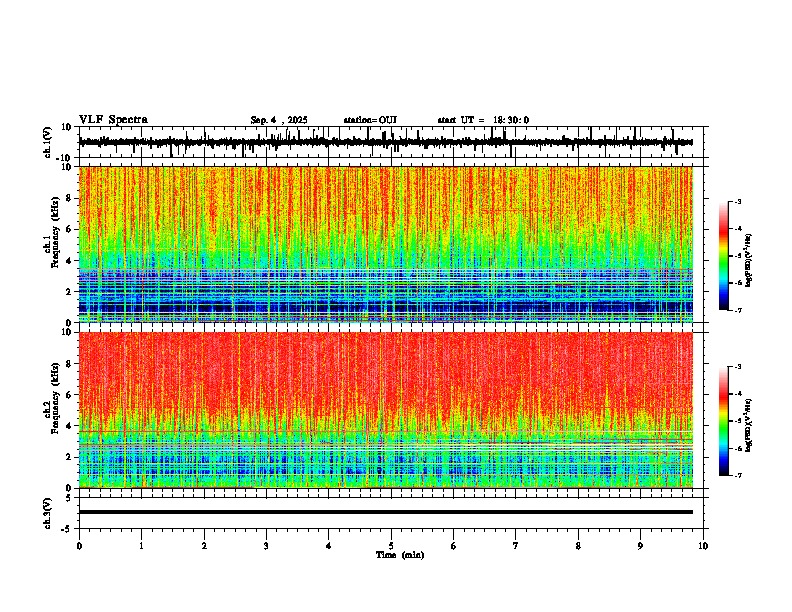Click the "-7" label on ch.1 color bar
This screenshot has height=612, width=792.
pyautogui.click(x=738, y=310)
